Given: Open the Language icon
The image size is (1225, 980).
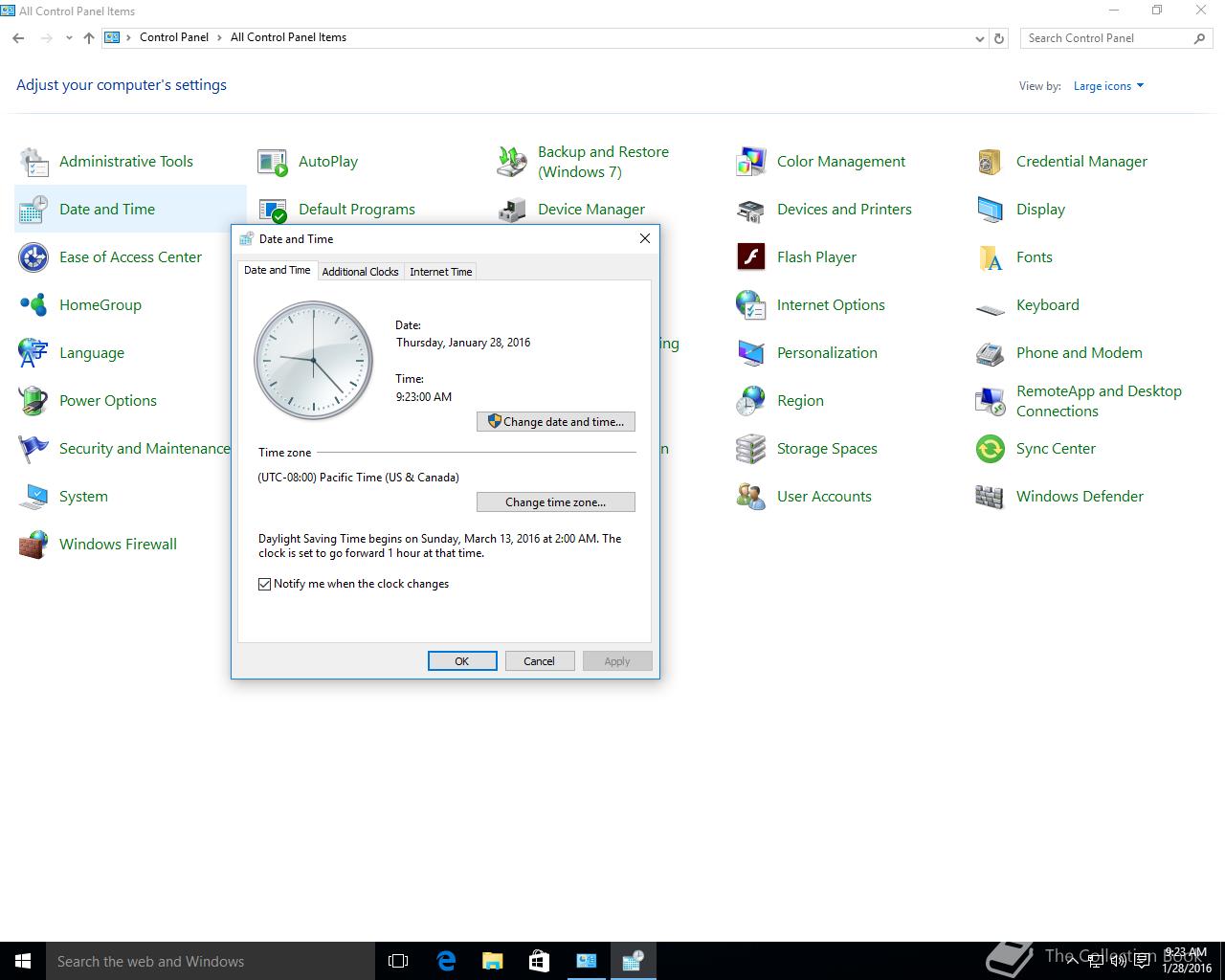Looking at the screenshot, I should click(33, 353).
